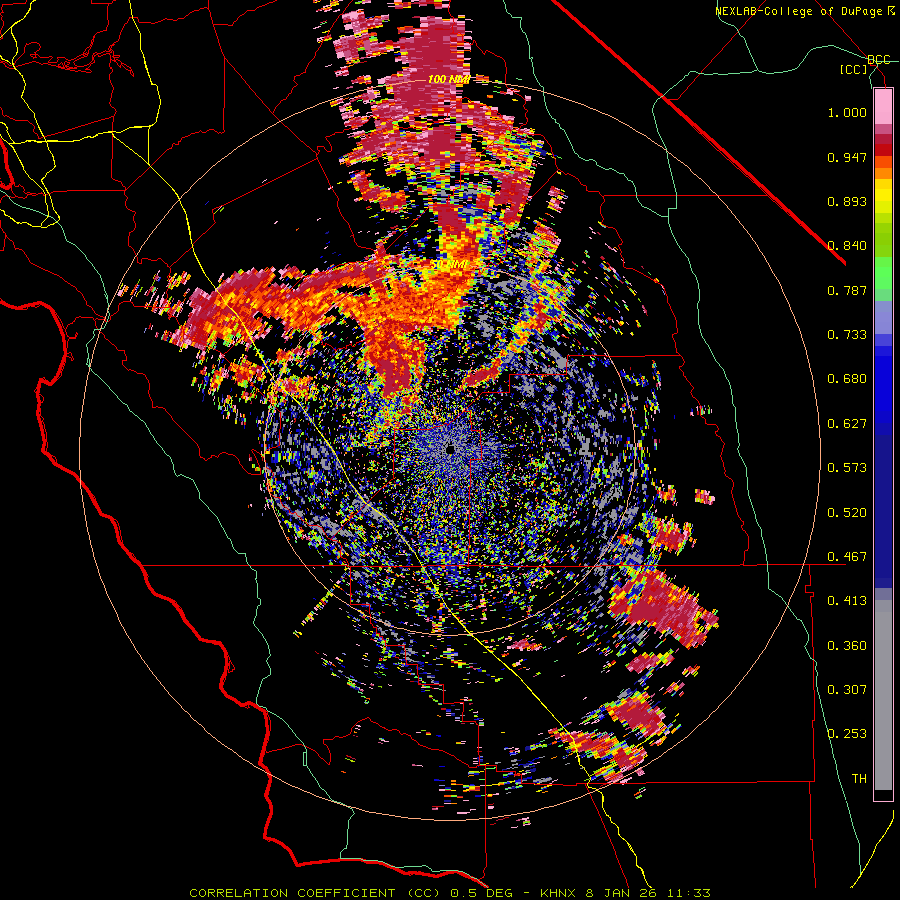The image size is (900, 900).
Task: Click the TH threshold label
Action: (859, 779)
